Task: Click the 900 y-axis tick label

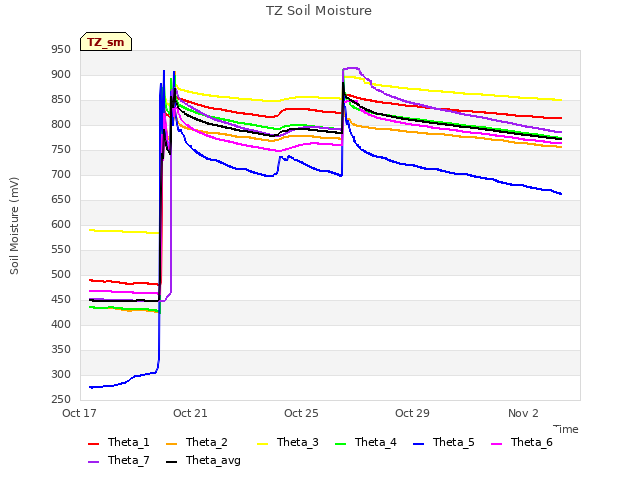Action: coord(61,75)
